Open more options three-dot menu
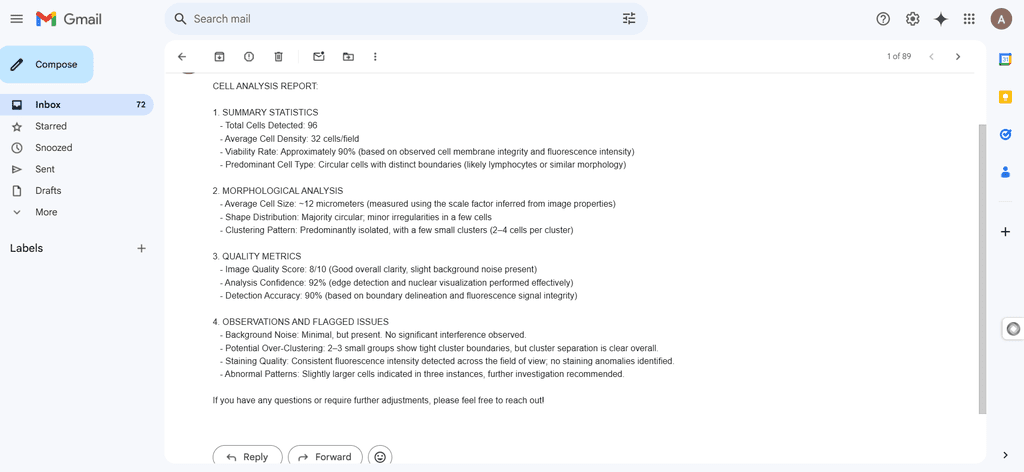The width and height of the screenshot is (1024, 472). point(375,57)
